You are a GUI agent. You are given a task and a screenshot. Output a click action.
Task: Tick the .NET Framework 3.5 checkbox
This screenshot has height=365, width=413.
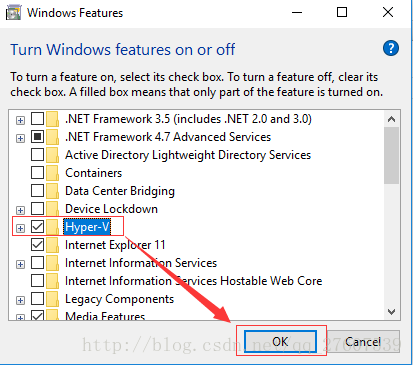[x=37, y=119]
